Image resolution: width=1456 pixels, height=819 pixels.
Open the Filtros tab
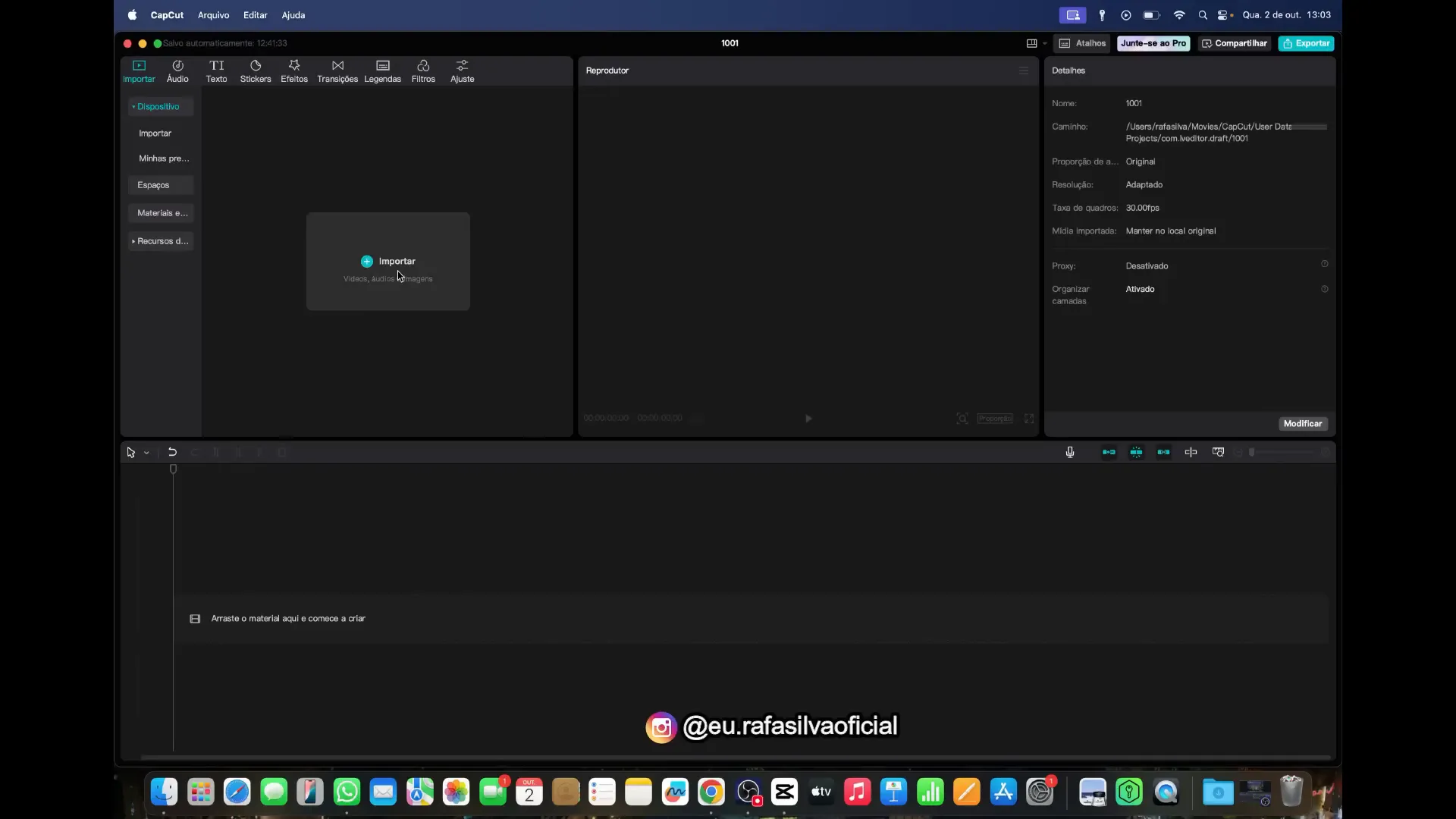pos(423,71)
